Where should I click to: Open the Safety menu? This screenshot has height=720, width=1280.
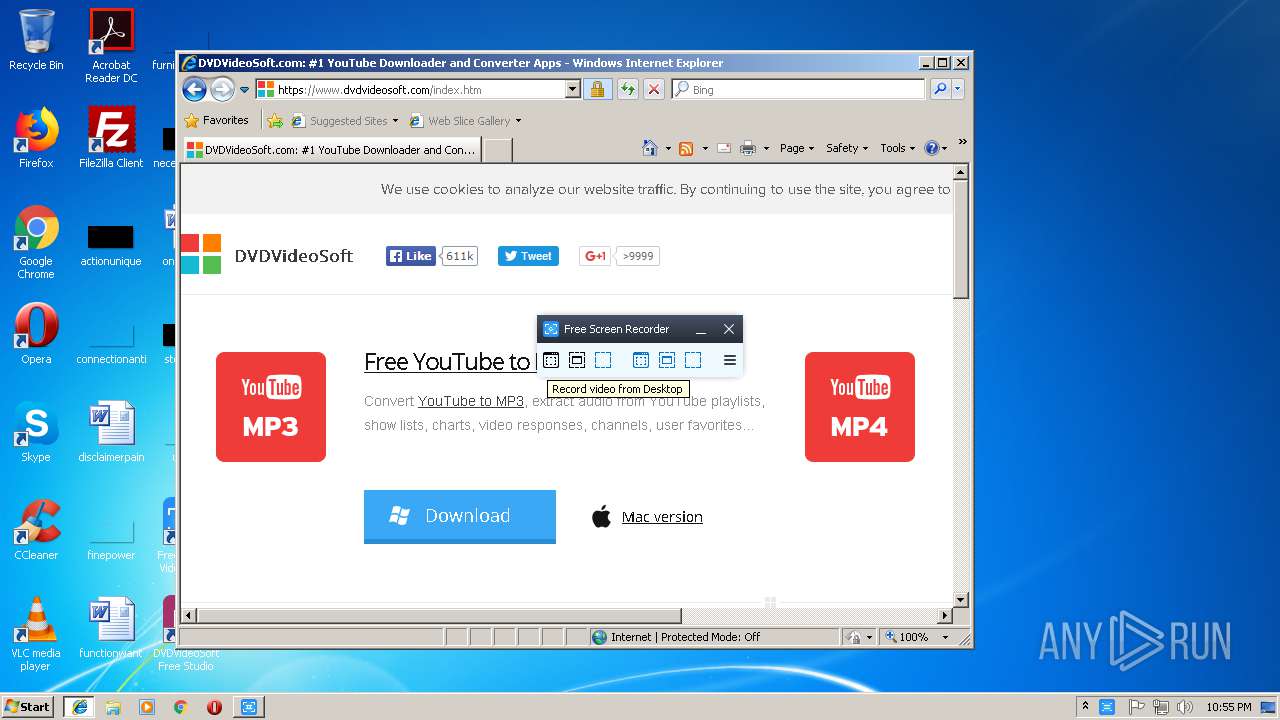tap(847, 148)
